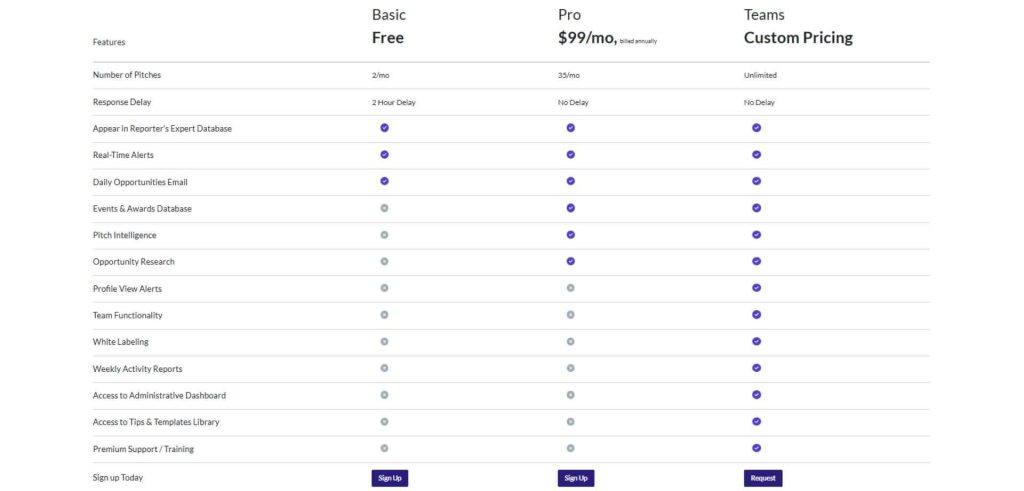Click the Pro plan Sign Up button

575,478
